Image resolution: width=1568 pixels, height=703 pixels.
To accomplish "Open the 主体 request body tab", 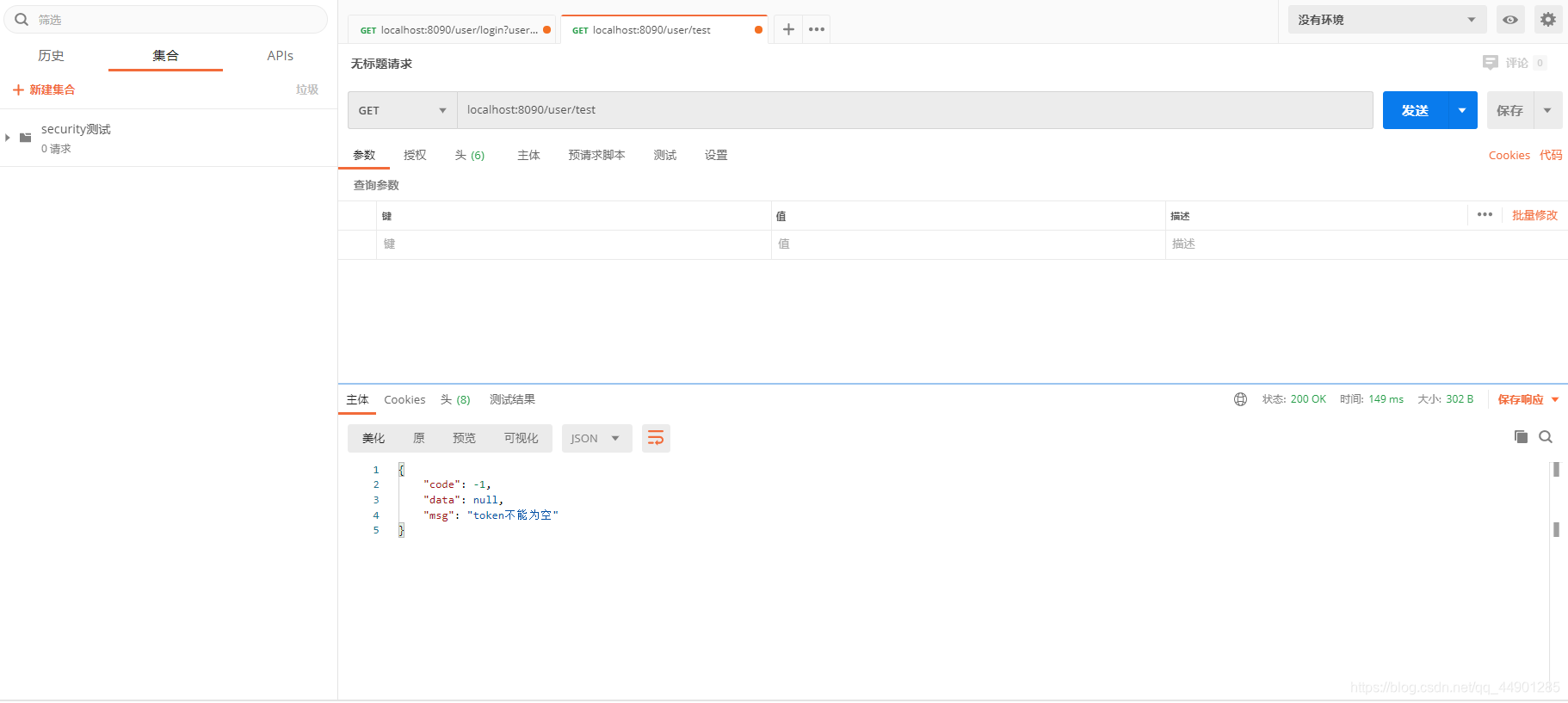I will point(528,155).
